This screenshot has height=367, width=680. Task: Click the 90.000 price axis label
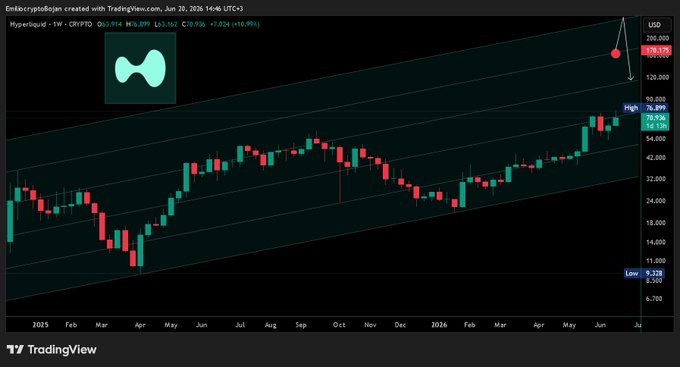coord(656,99)
